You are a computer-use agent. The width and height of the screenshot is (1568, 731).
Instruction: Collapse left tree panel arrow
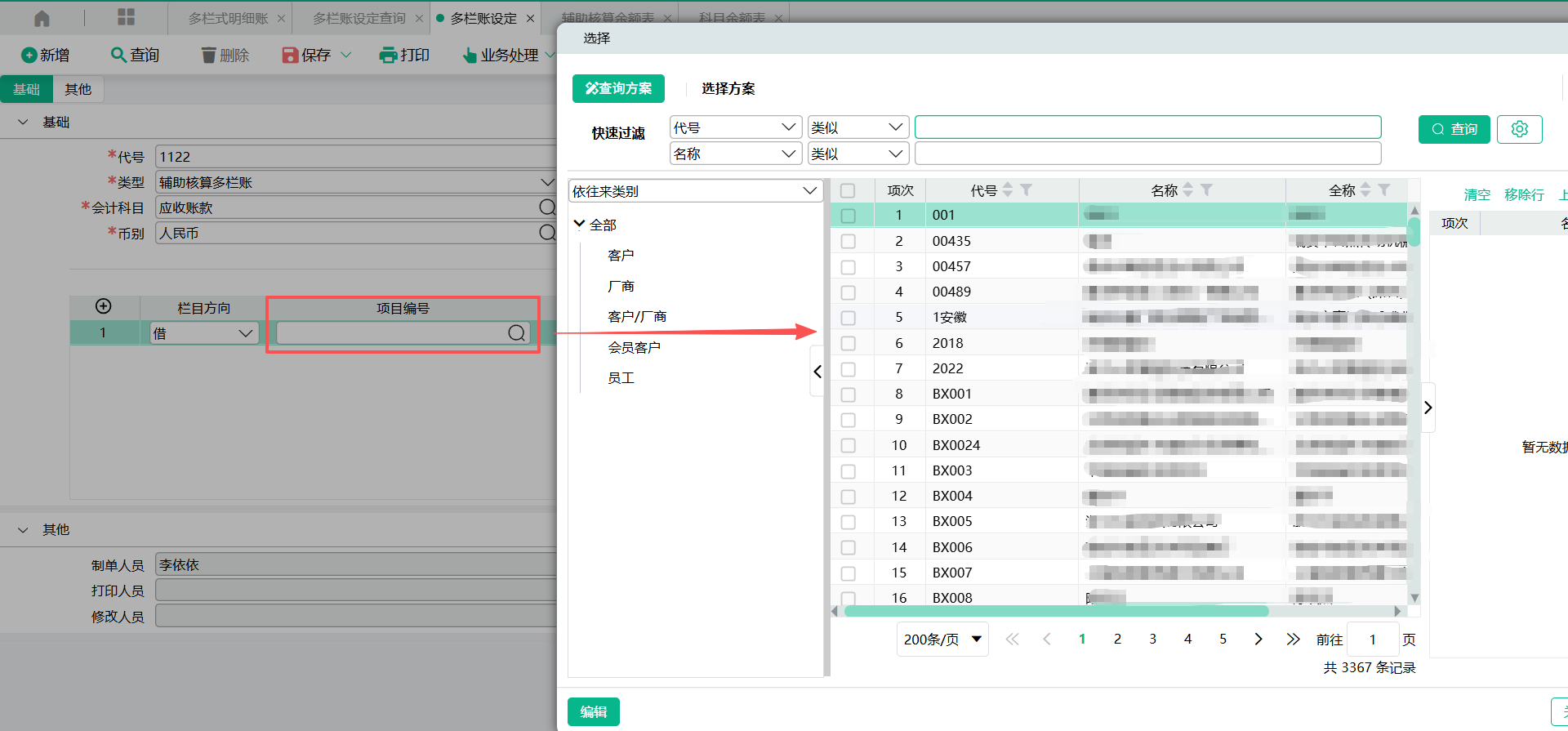pyautogui.click(x=817, y=372)
